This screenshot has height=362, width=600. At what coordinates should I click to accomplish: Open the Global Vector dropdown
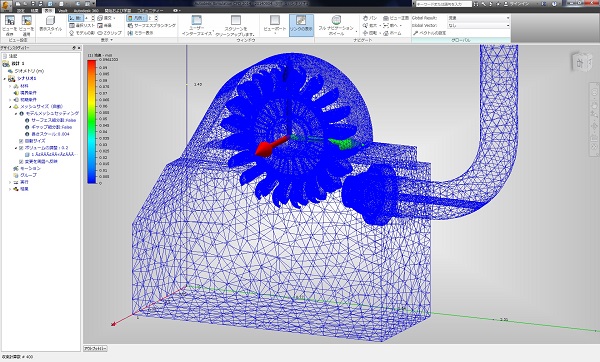479,25
